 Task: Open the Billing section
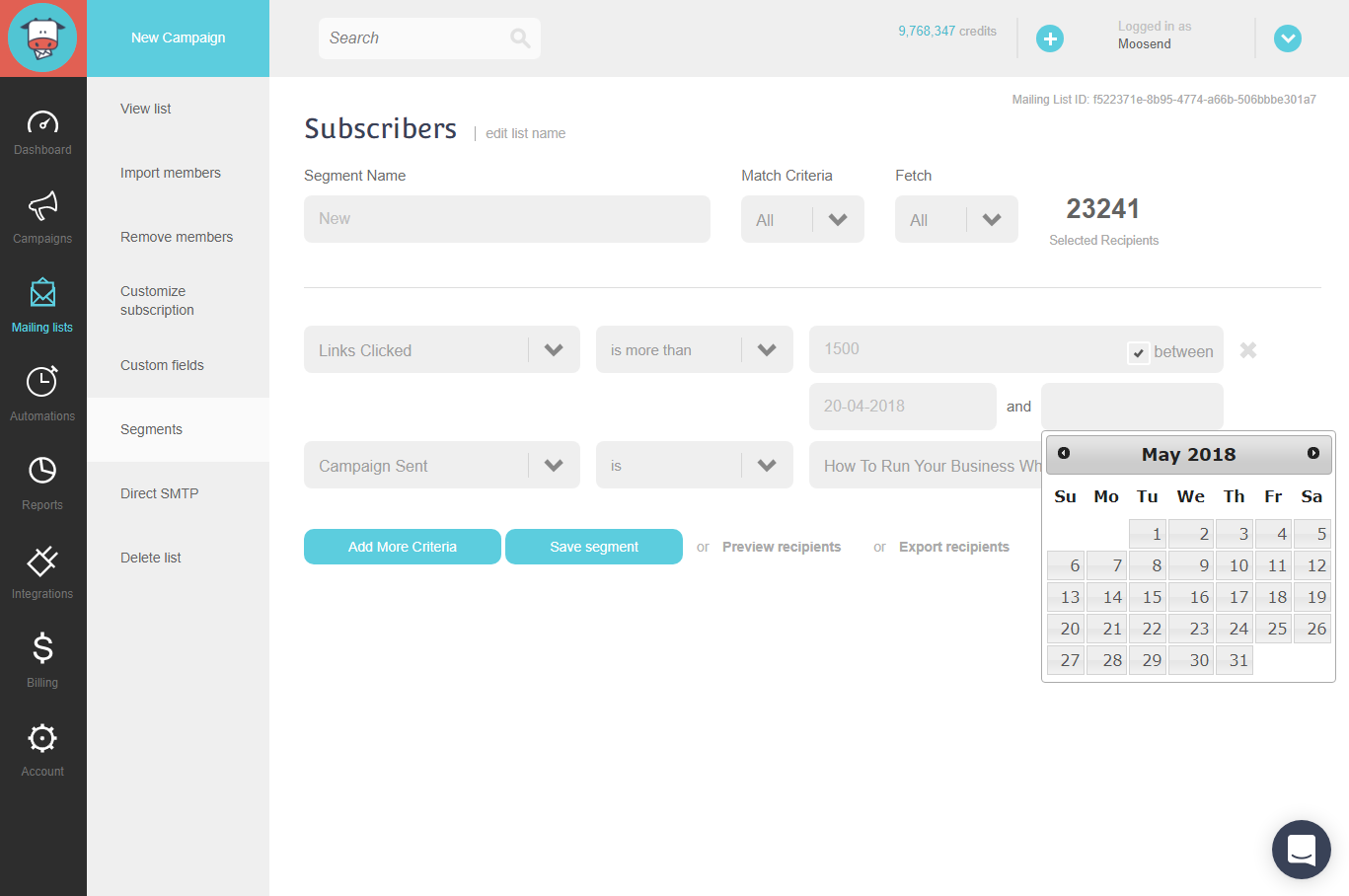click(42, 661)
